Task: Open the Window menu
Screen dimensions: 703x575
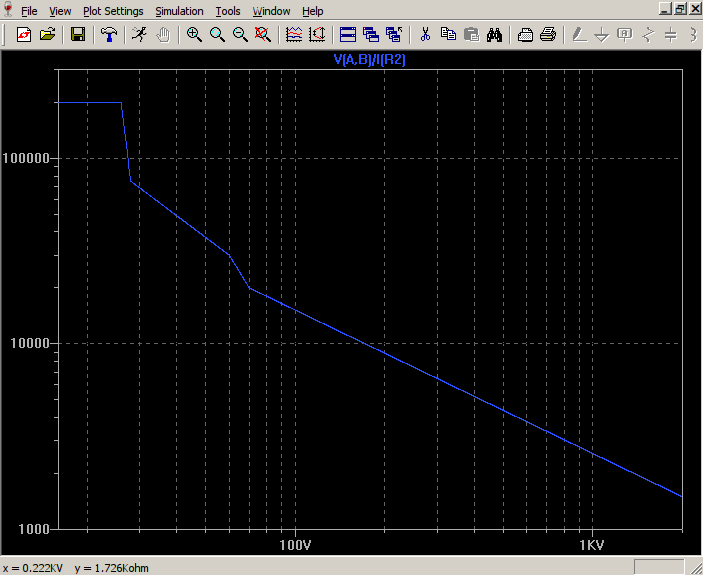Action: click(x=271, y=11)
